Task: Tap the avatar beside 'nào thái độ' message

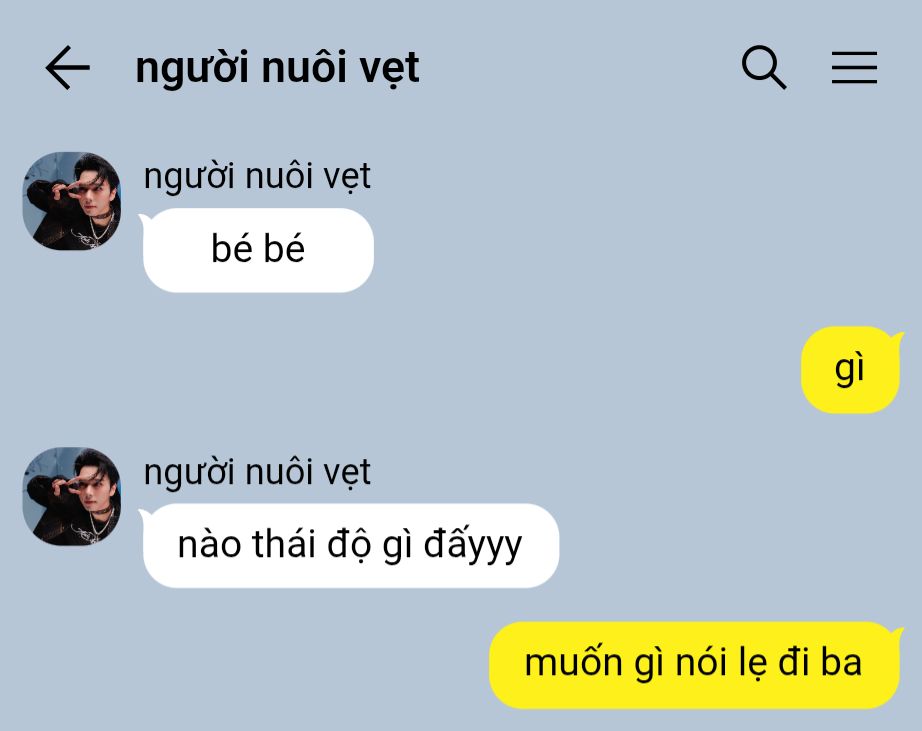Action: click(72, 496)
